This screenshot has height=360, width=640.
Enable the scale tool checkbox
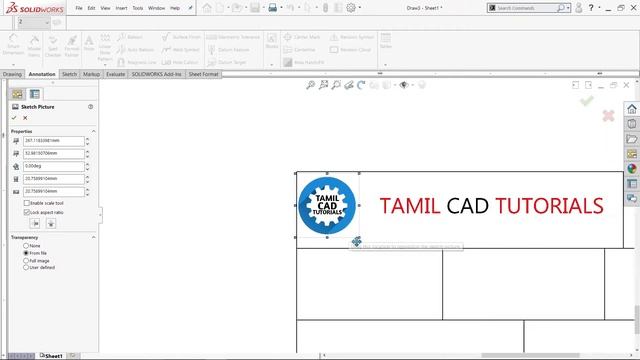pyautogui.click(x=27, y=203)
